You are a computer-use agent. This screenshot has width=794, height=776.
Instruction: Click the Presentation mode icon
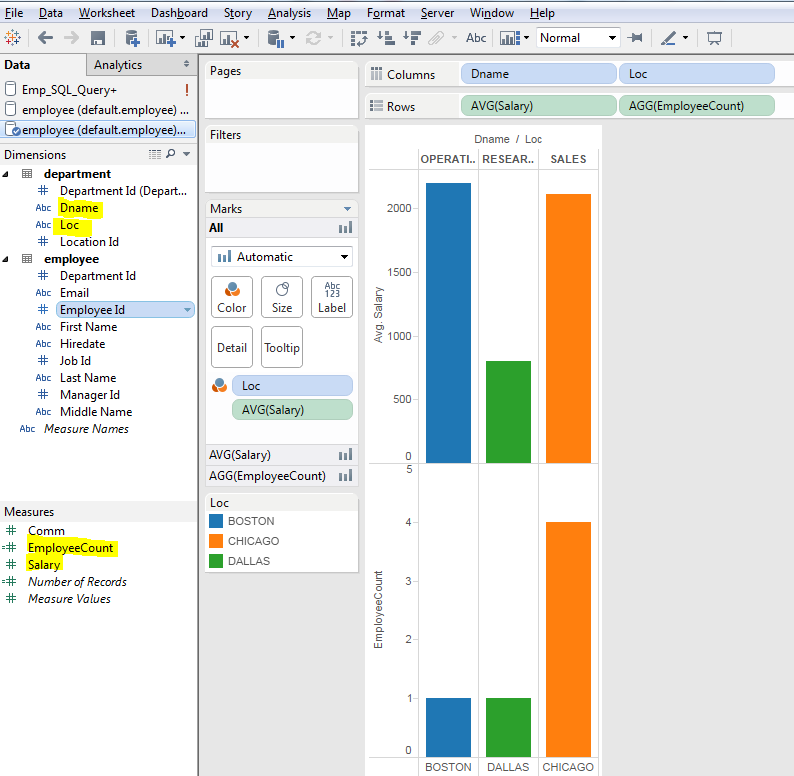(x=714, y=38)
